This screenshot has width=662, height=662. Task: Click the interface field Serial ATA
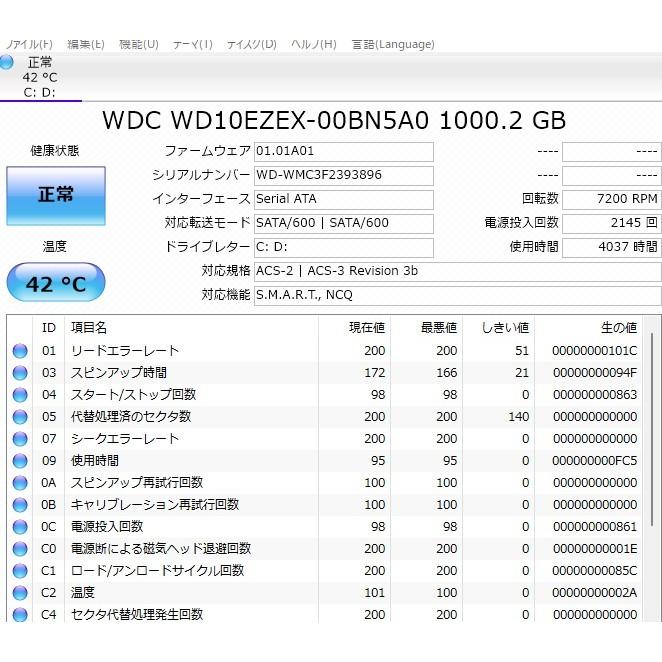click(344, 199)
